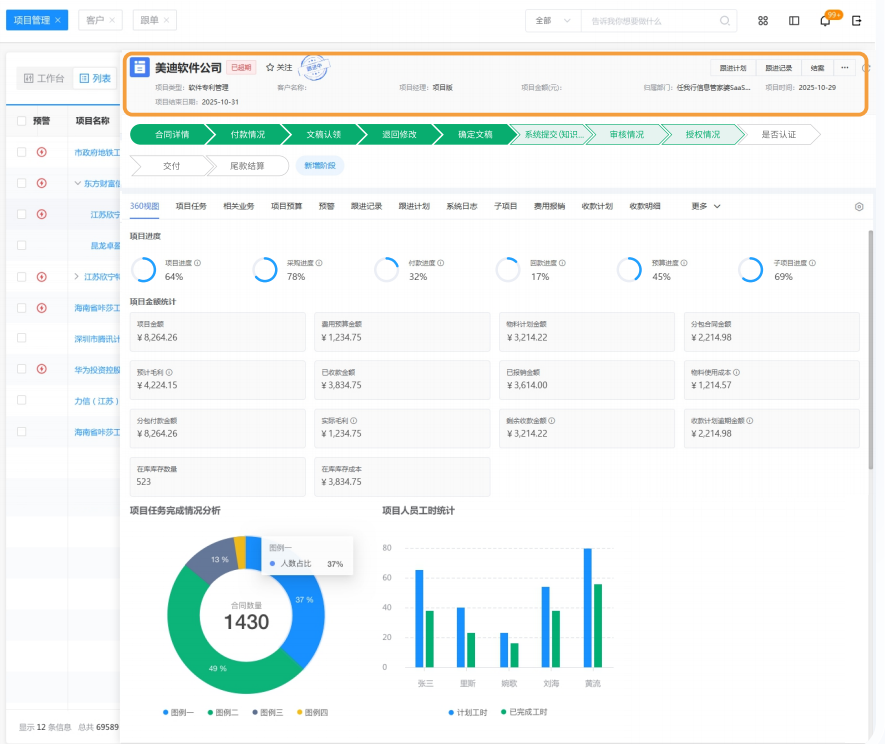885x744 pixels.
Task: Select the 合同详情 stage
Action: click(x=172, y=134)
